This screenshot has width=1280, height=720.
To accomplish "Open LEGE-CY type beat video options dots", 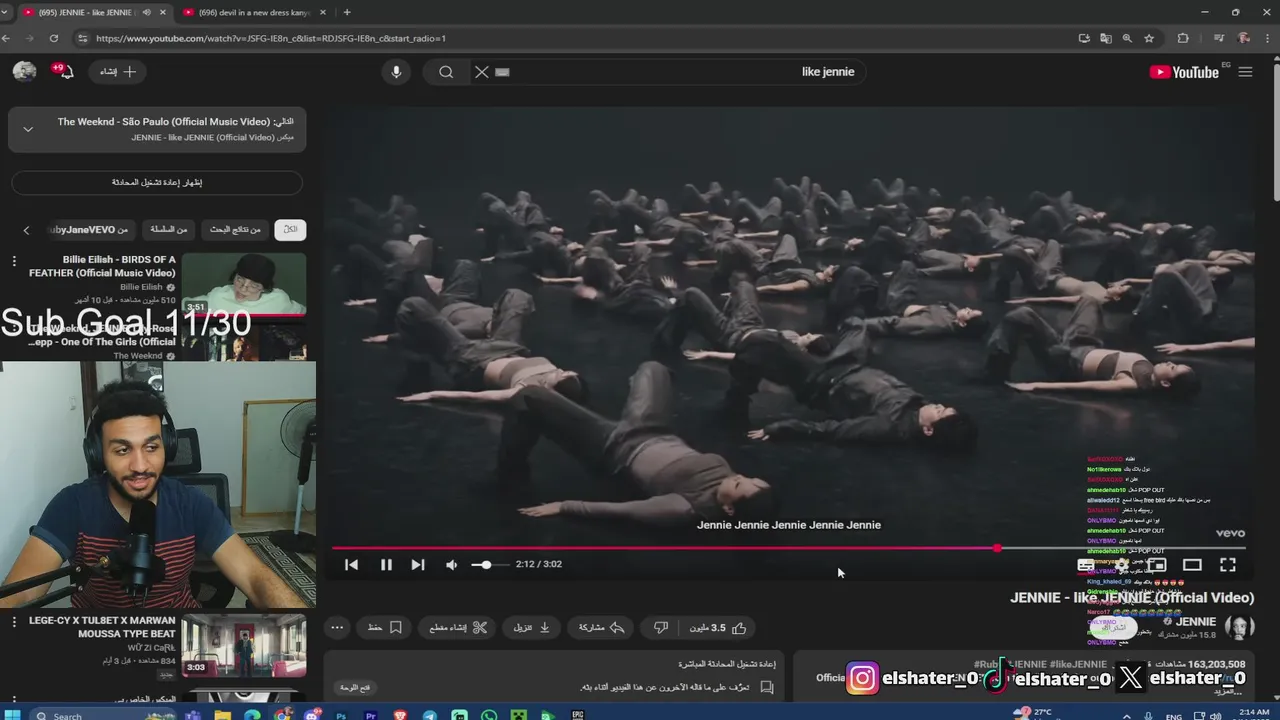I will (x=14, y=622).
